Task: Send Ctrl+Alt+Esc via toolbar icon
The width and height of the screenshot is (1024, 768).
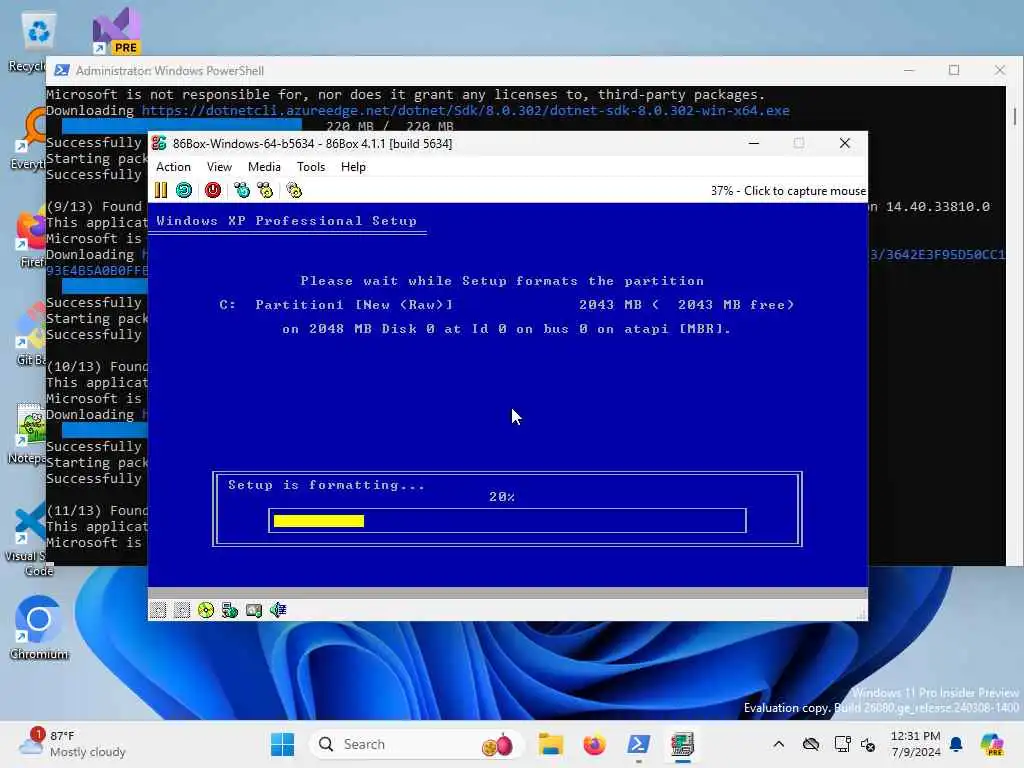Action: click(265, 190)
